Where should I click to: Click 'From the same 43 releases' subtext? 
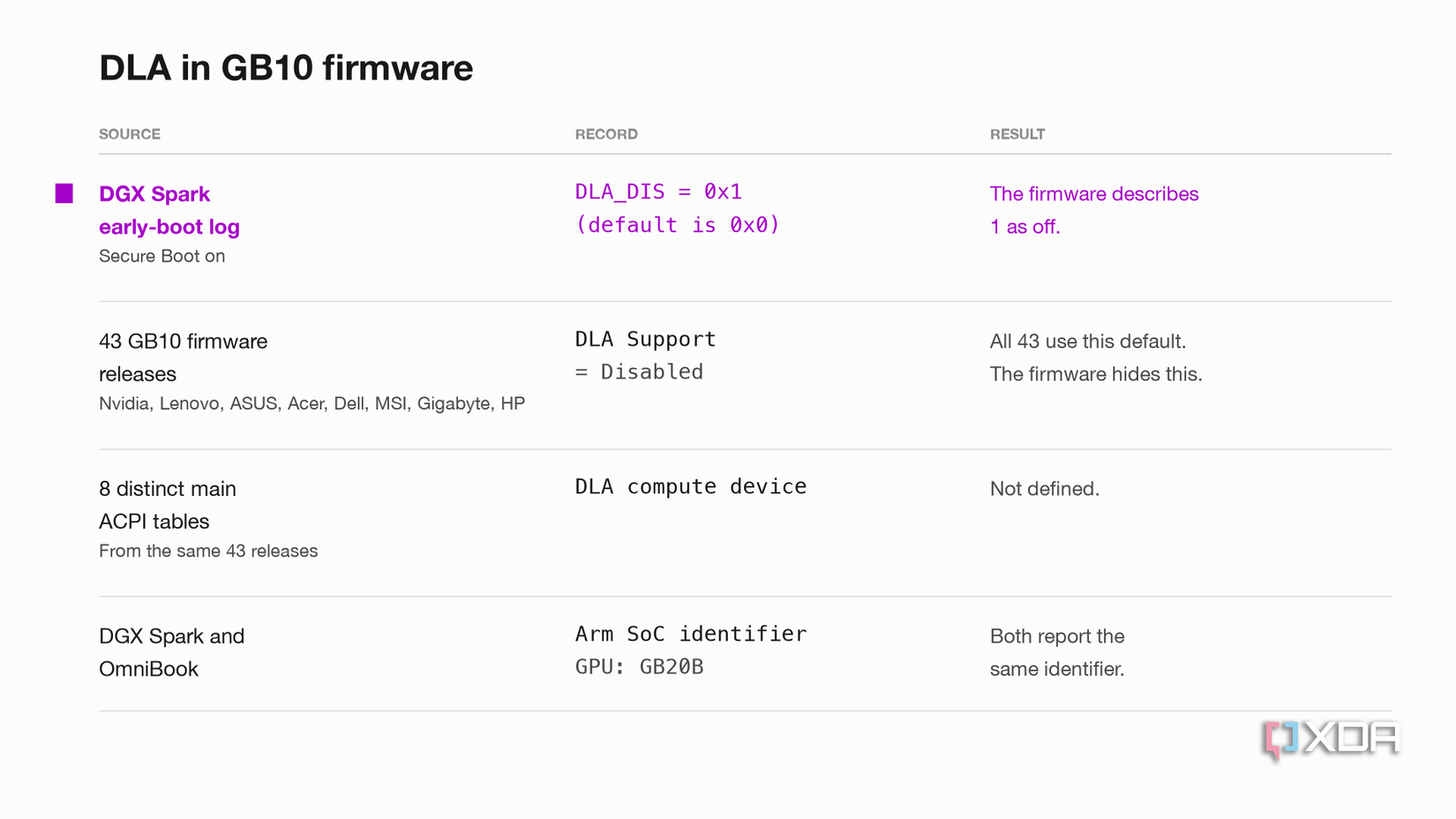pyautogui.click(x=208, y=551)
